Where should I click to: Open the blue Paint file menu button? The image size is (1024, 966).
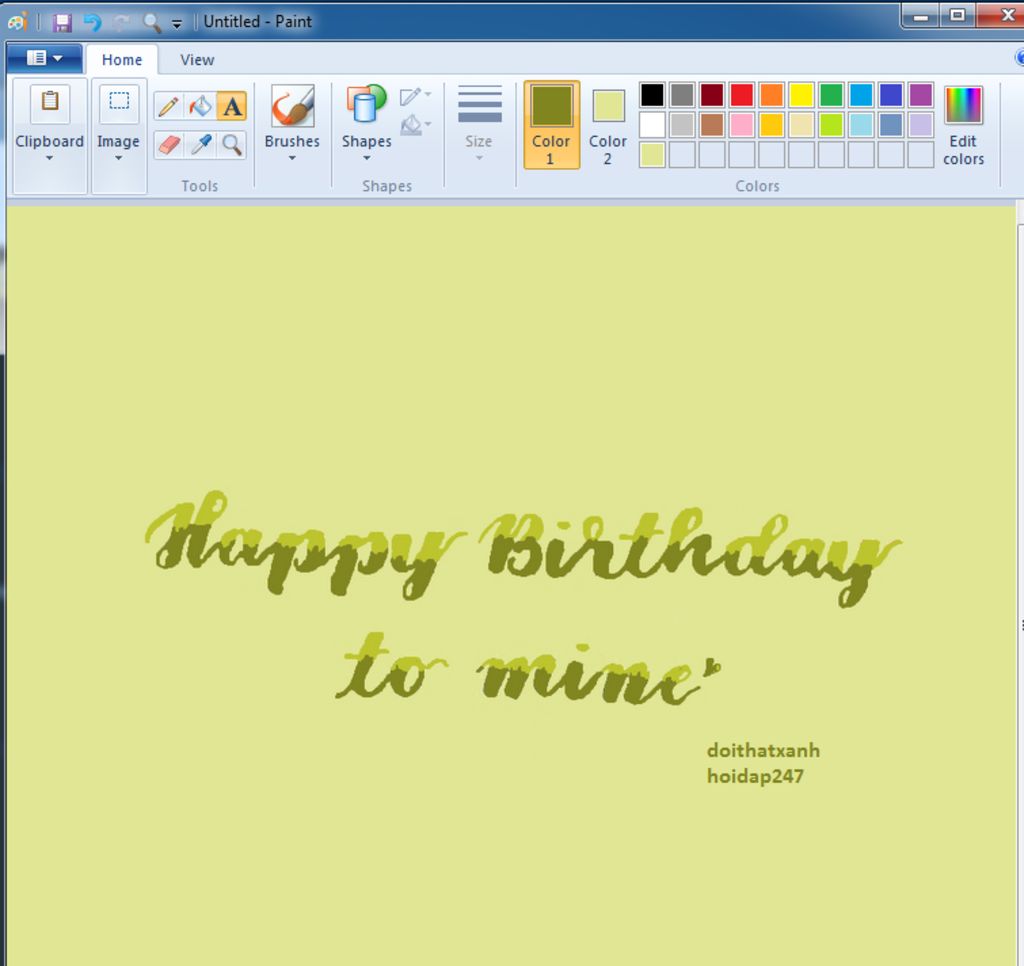tap(44, 59)
